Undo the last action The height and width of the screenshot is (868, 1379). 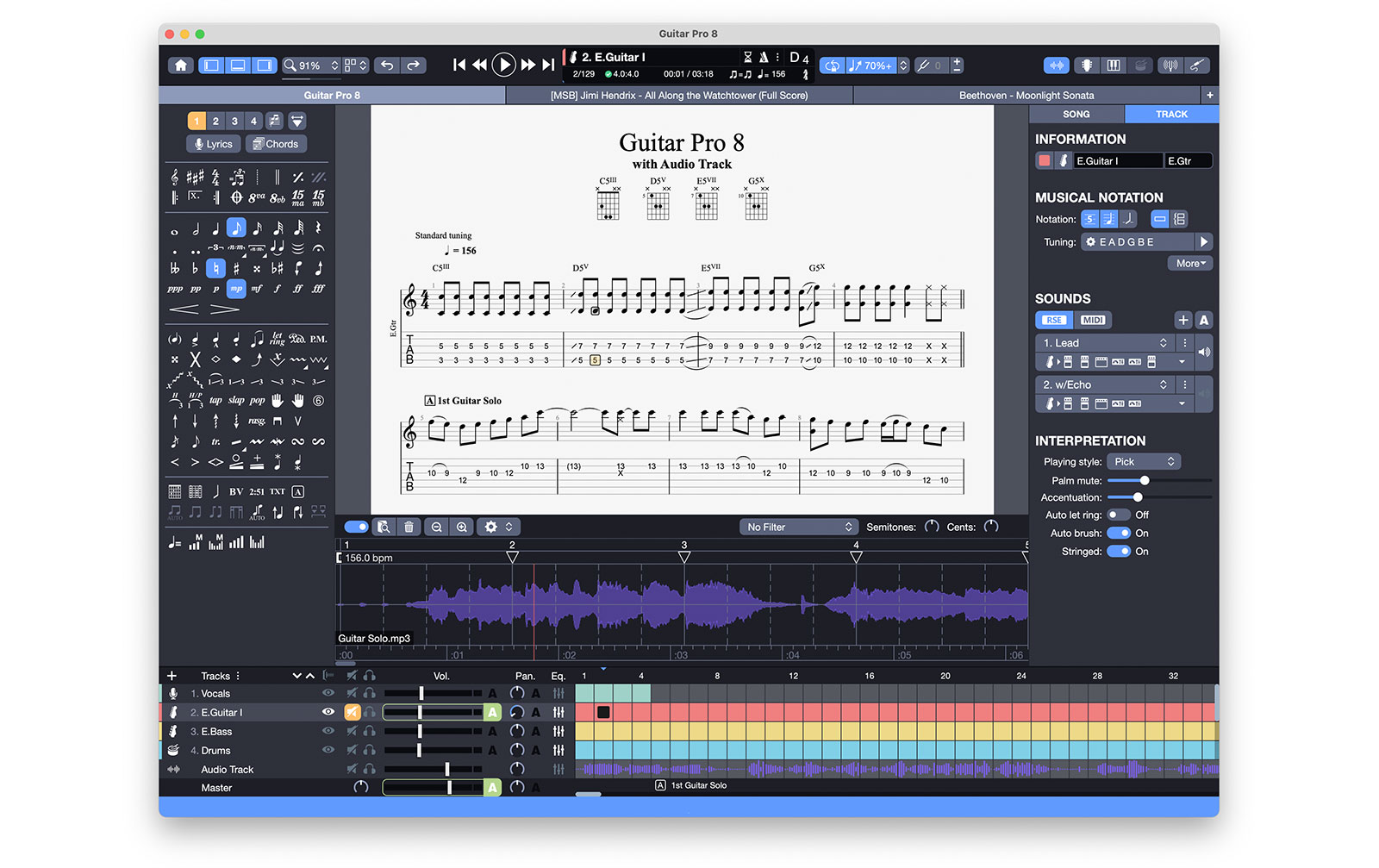point(388,66)
